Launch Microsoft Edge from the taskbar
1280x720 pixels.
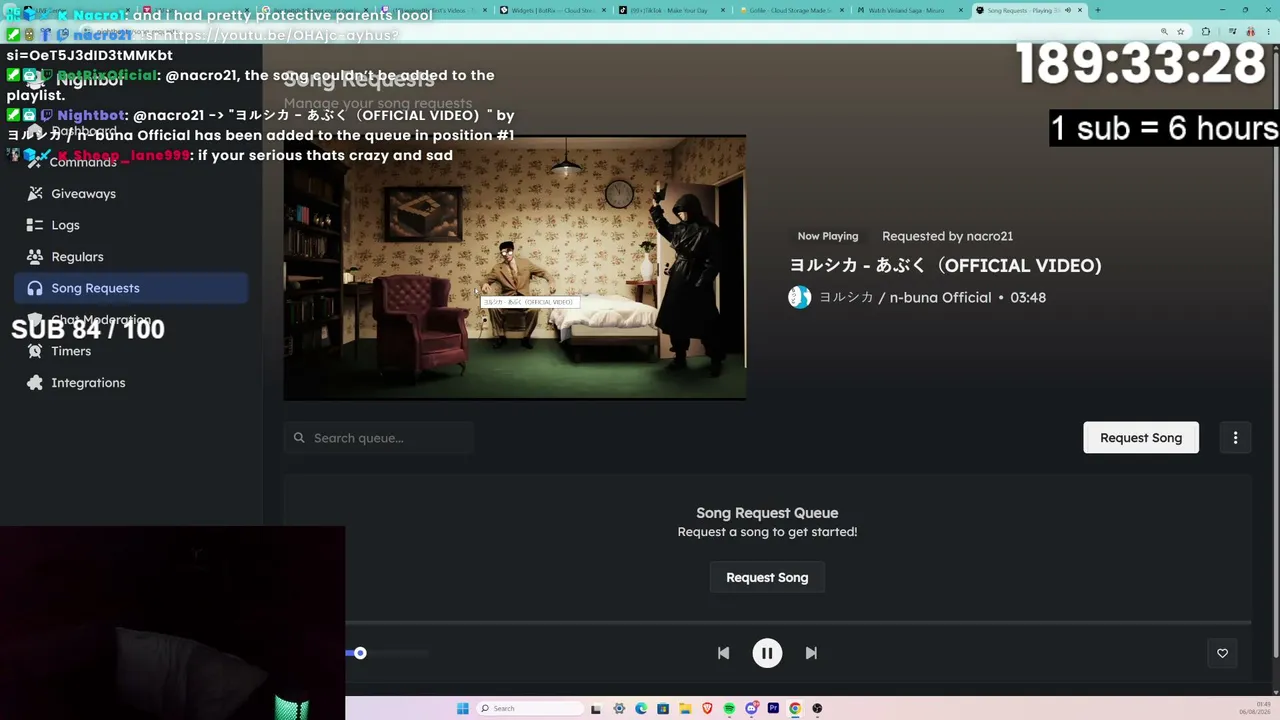point(641,709)
